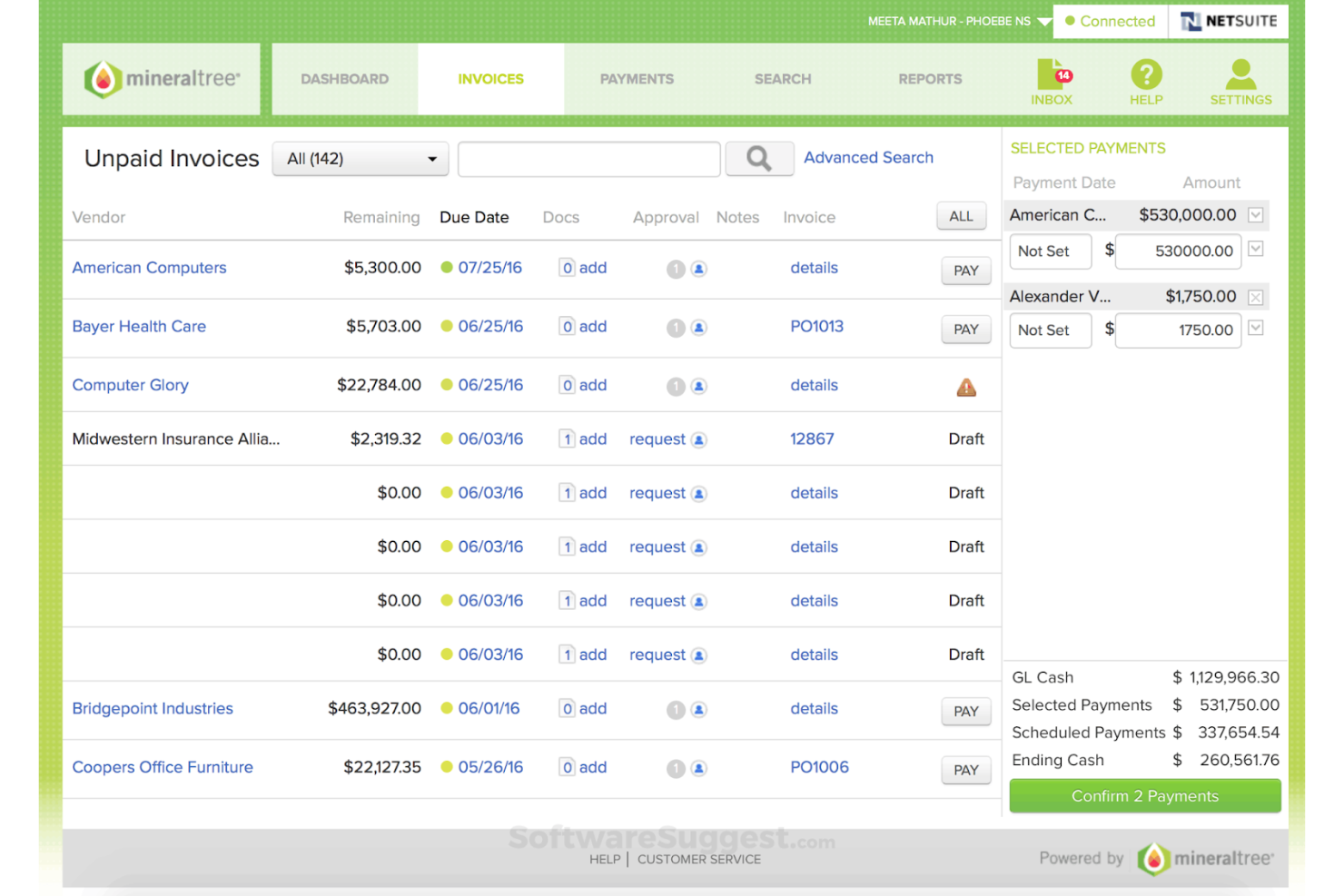
Task: Click the warning triangle on Computer Glory row
Action: pos(965,386)
